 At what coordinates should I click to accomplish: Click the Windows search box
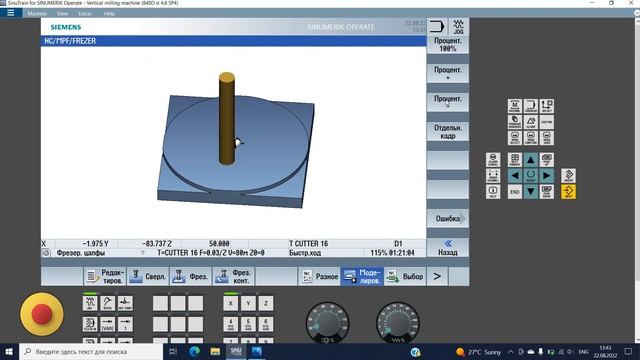[91, 351]
